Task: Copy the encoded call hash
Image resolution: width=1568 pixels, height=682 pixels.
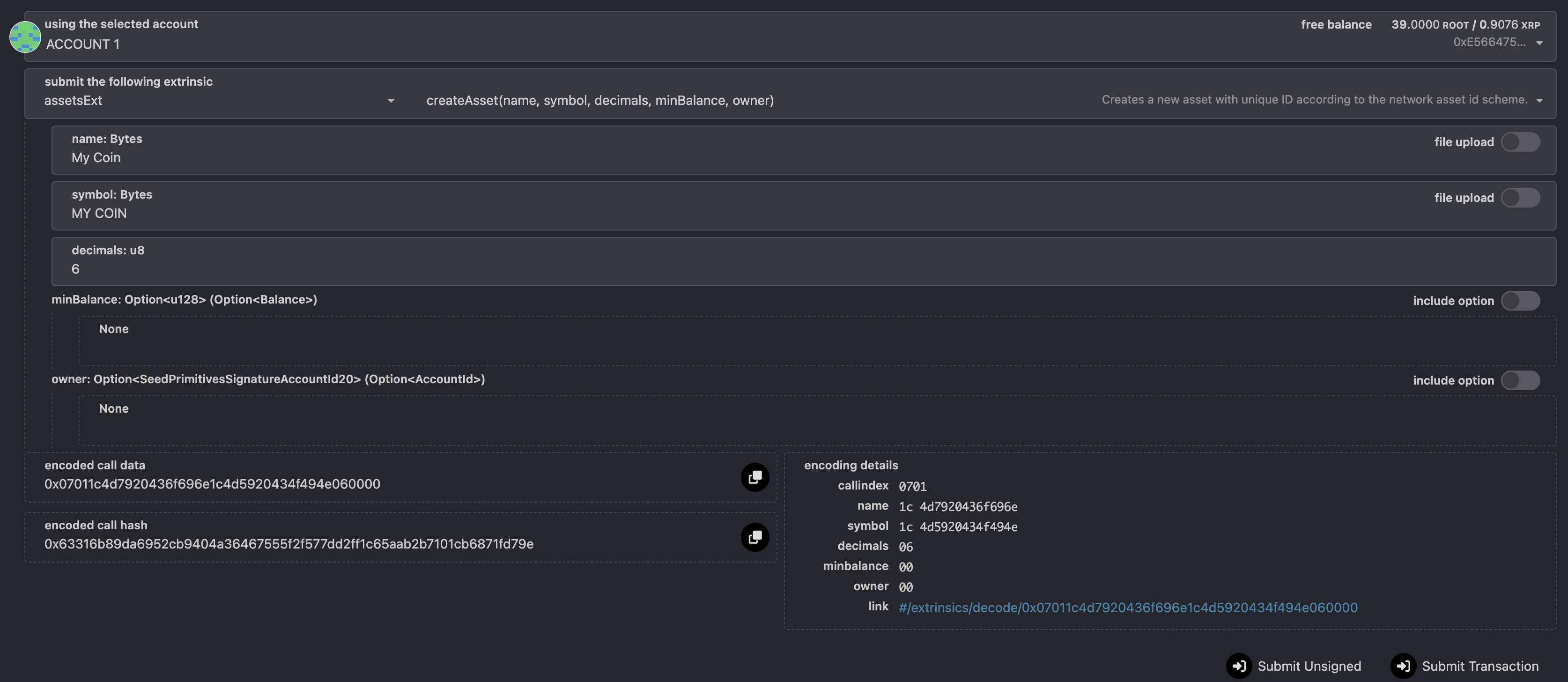Action: click(755, 537)
